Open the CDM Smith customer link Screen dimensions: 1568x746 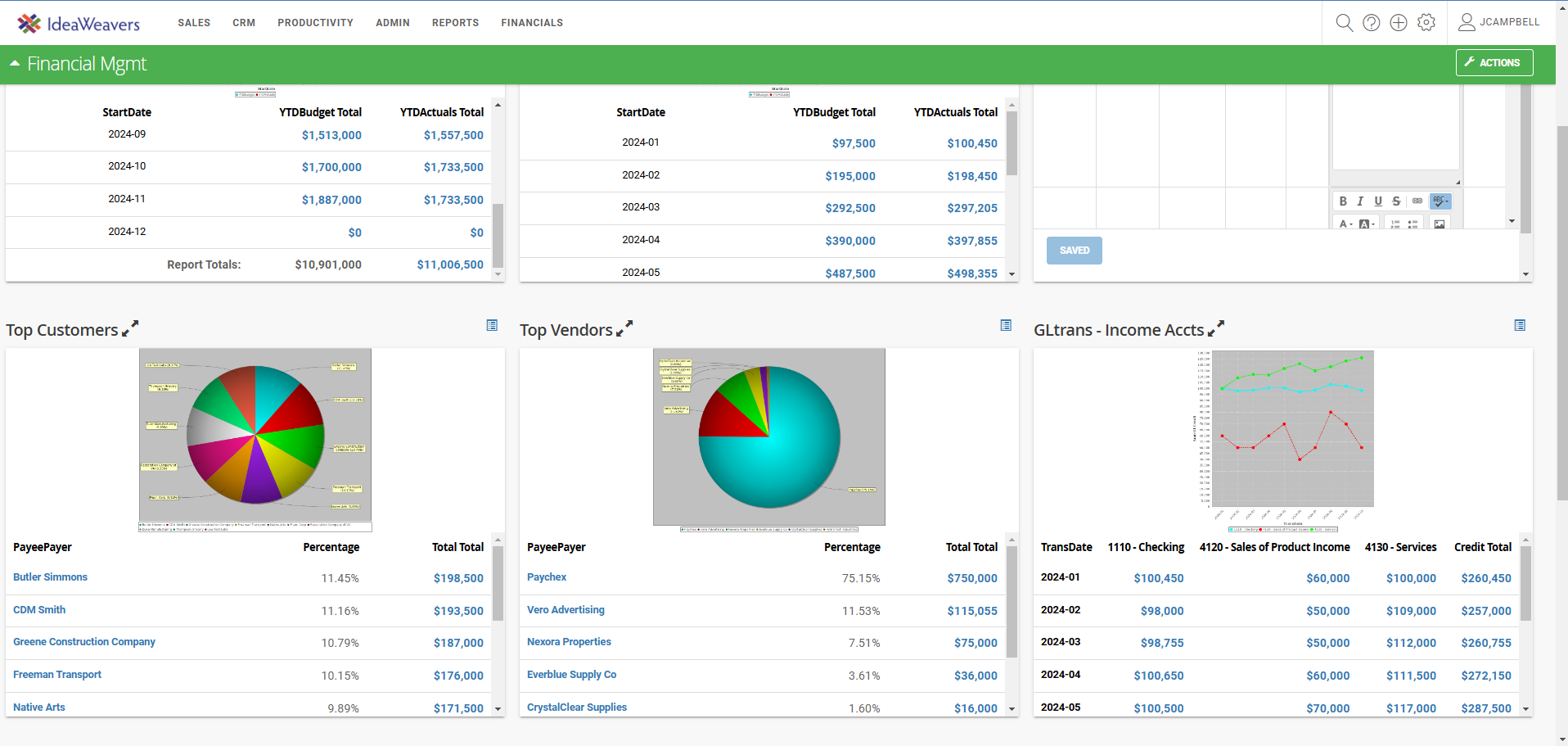point(39,610)
